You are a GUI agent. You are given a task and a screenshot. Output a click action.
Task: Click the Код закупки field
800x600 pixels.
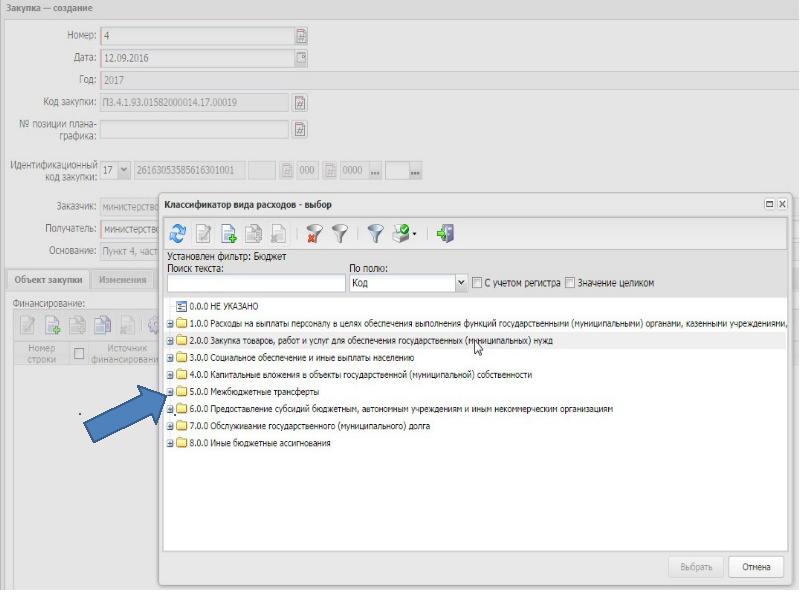194,103
